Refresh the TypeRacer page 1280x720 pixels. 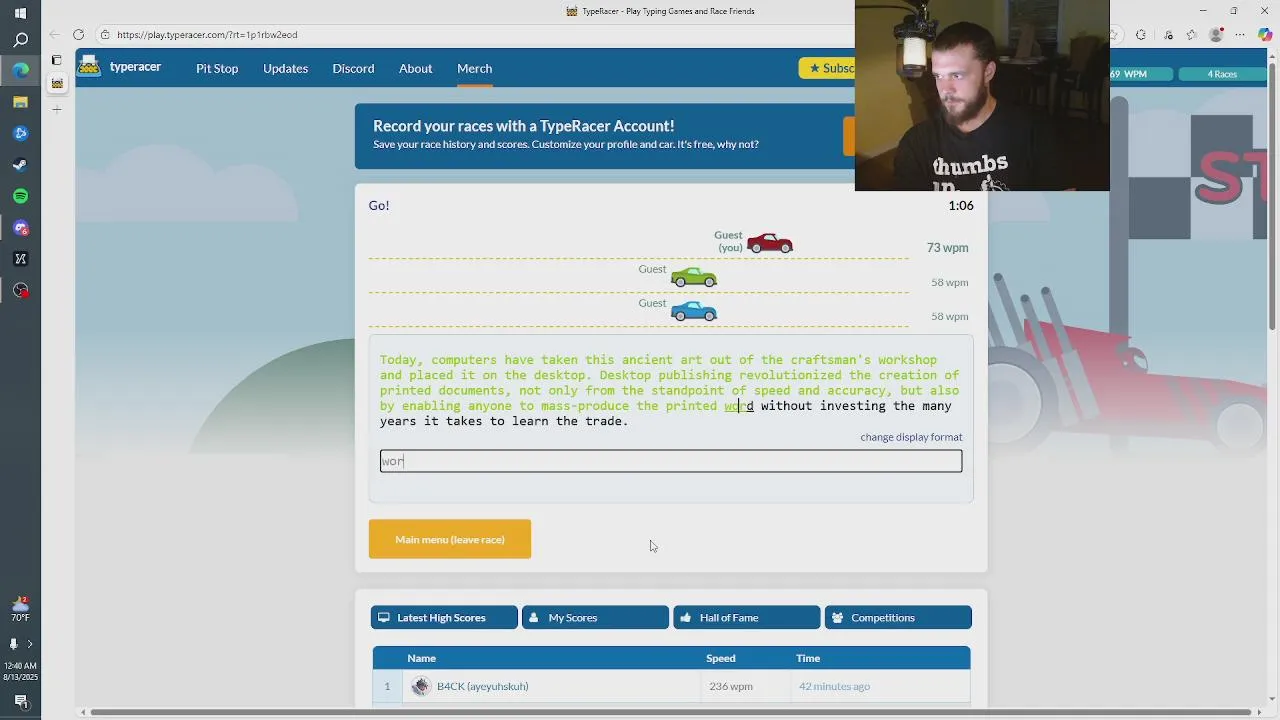coord(78,35)
